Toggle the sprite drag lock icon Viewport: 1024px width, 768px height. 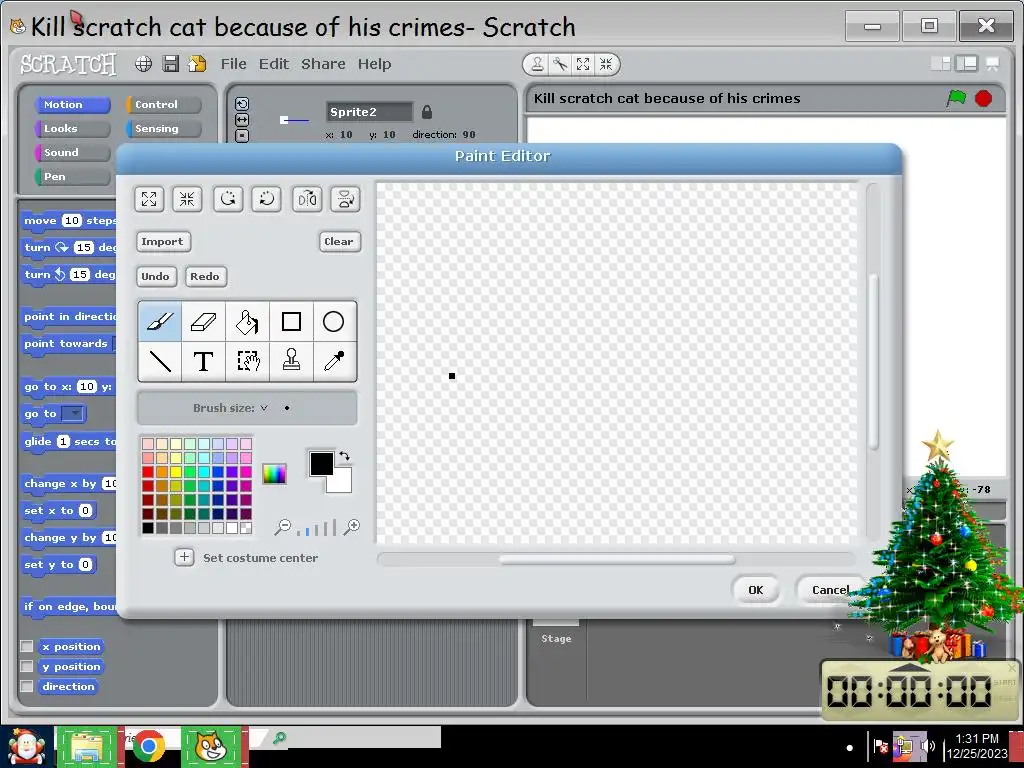click(x=427, y=112)
